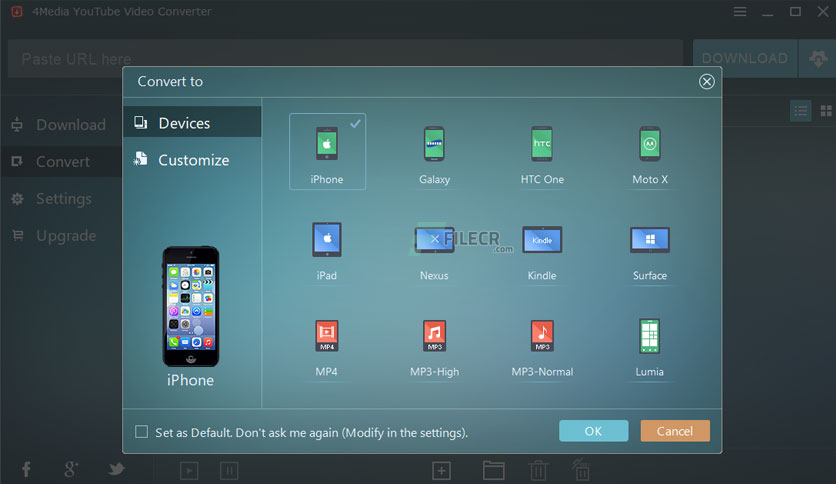Choose the MP3-High audio format
Image resolution: width=836 pixels, height=484 pixels.
click(x=435, y=348)
